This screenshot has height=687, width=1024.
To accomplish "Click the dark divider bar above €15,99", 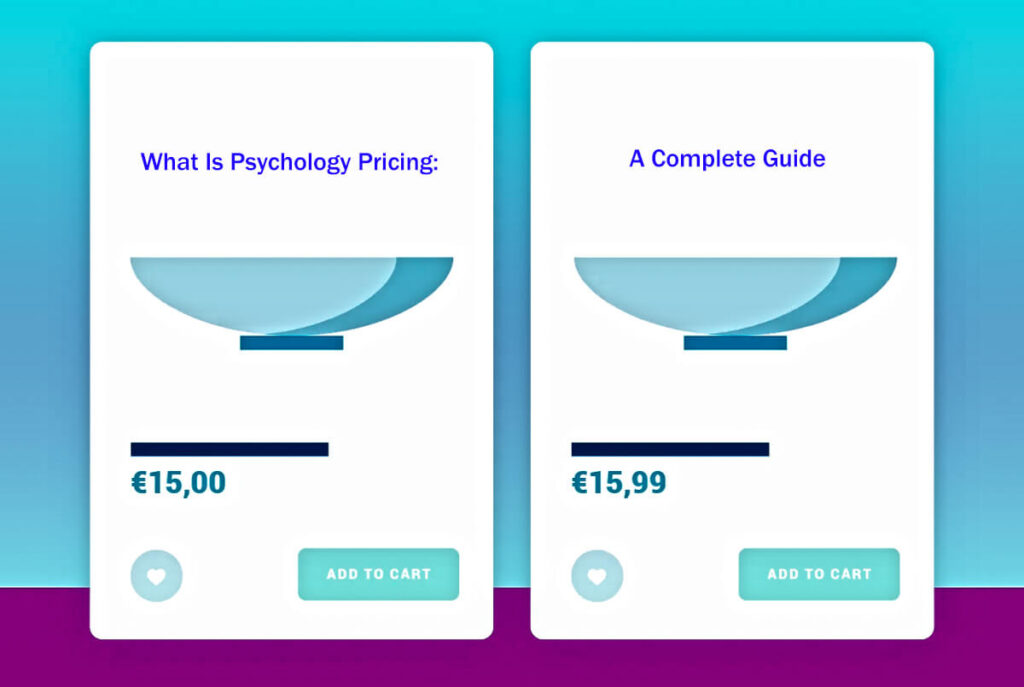I will click(669, 449).
